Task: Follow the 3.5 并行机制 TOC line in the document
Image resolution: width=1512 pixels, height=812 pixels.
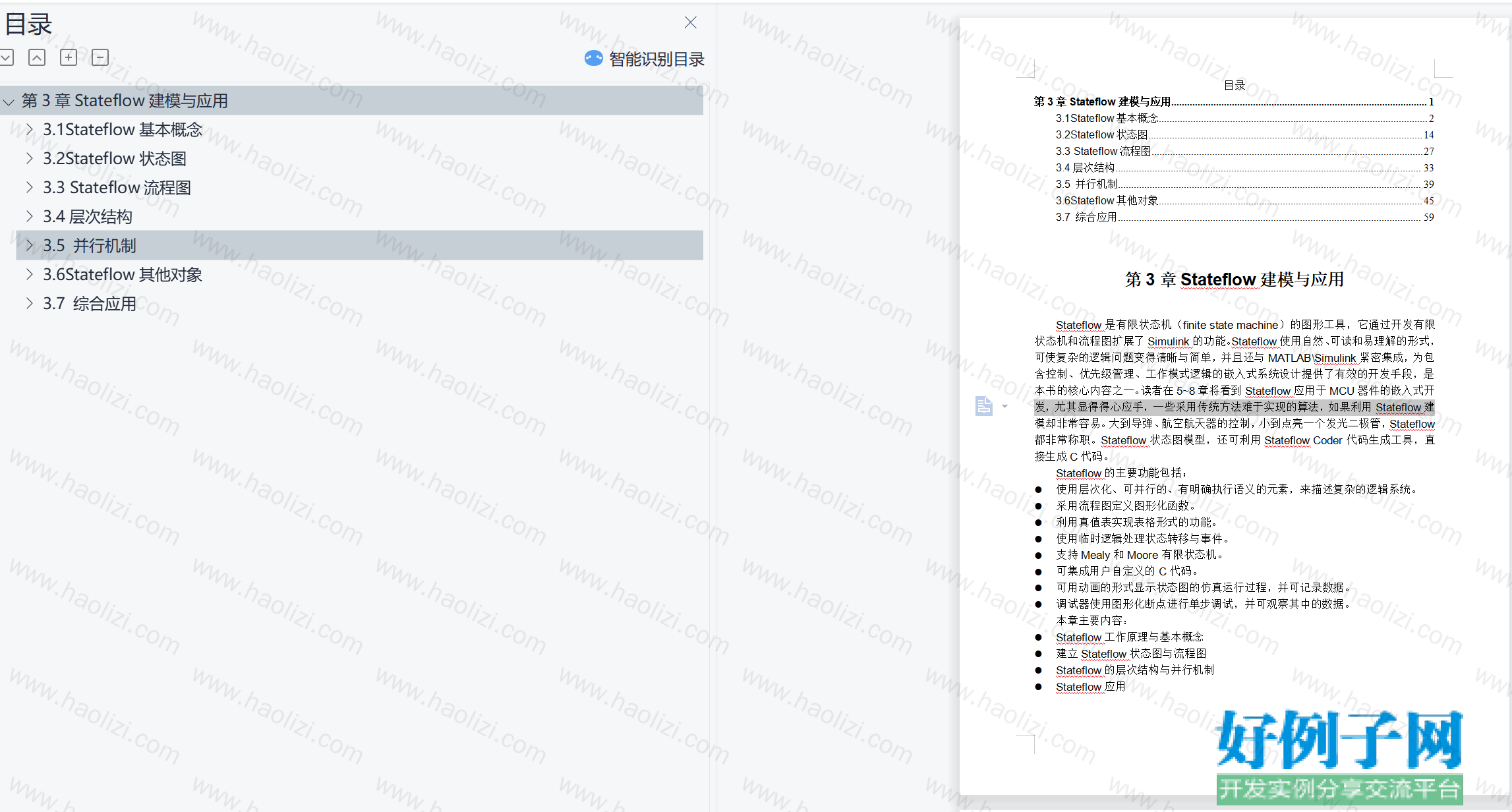Action: (x=1244, y=184)
